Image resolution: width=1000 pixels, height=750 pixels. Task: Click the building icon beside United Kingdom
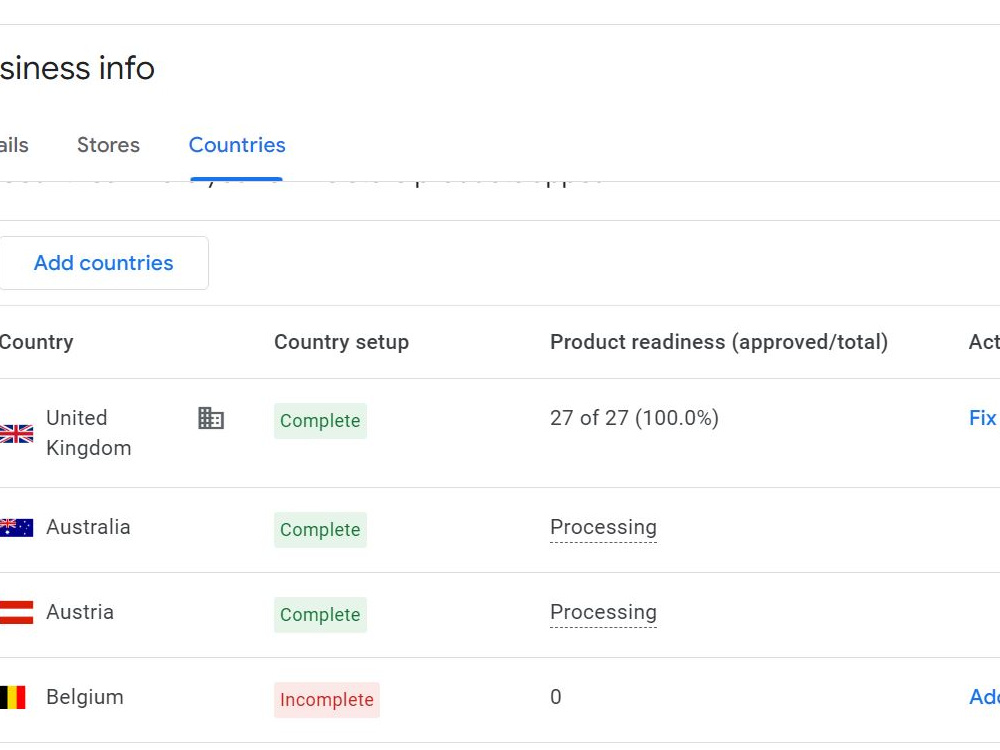[x=211, y=418]
